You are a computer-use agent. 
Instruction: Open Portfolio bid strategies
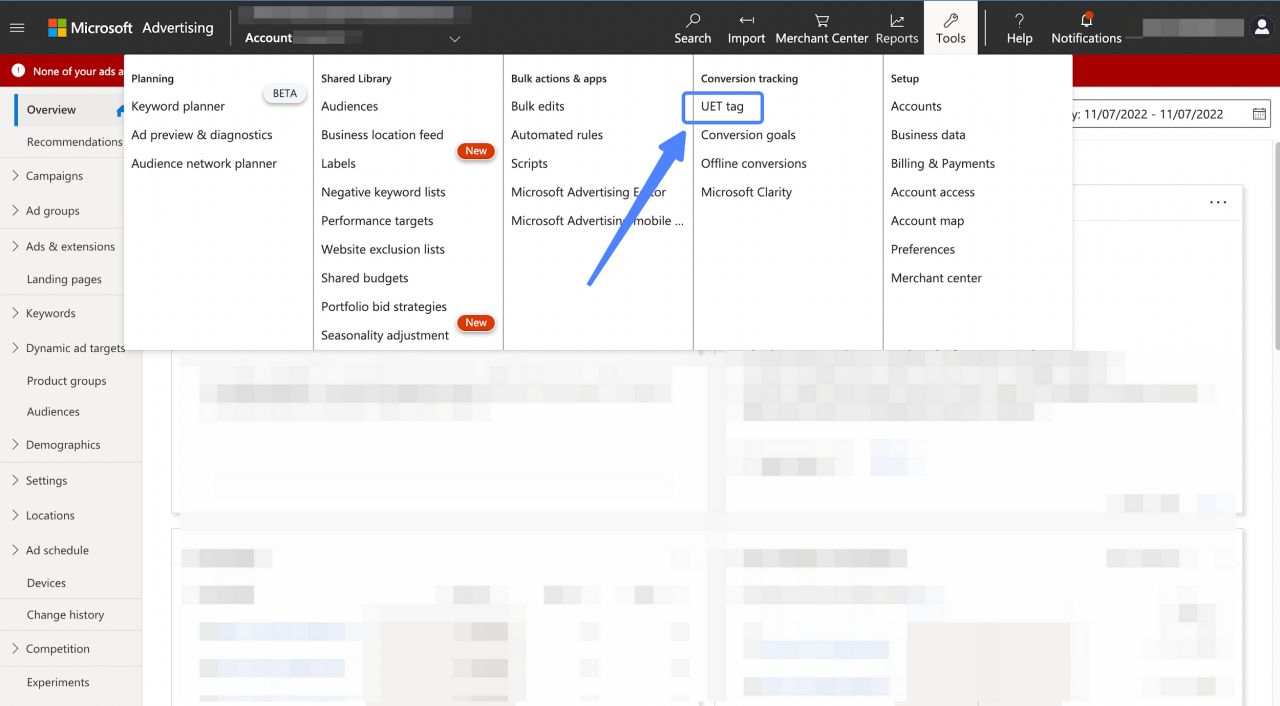coord(384,307)
